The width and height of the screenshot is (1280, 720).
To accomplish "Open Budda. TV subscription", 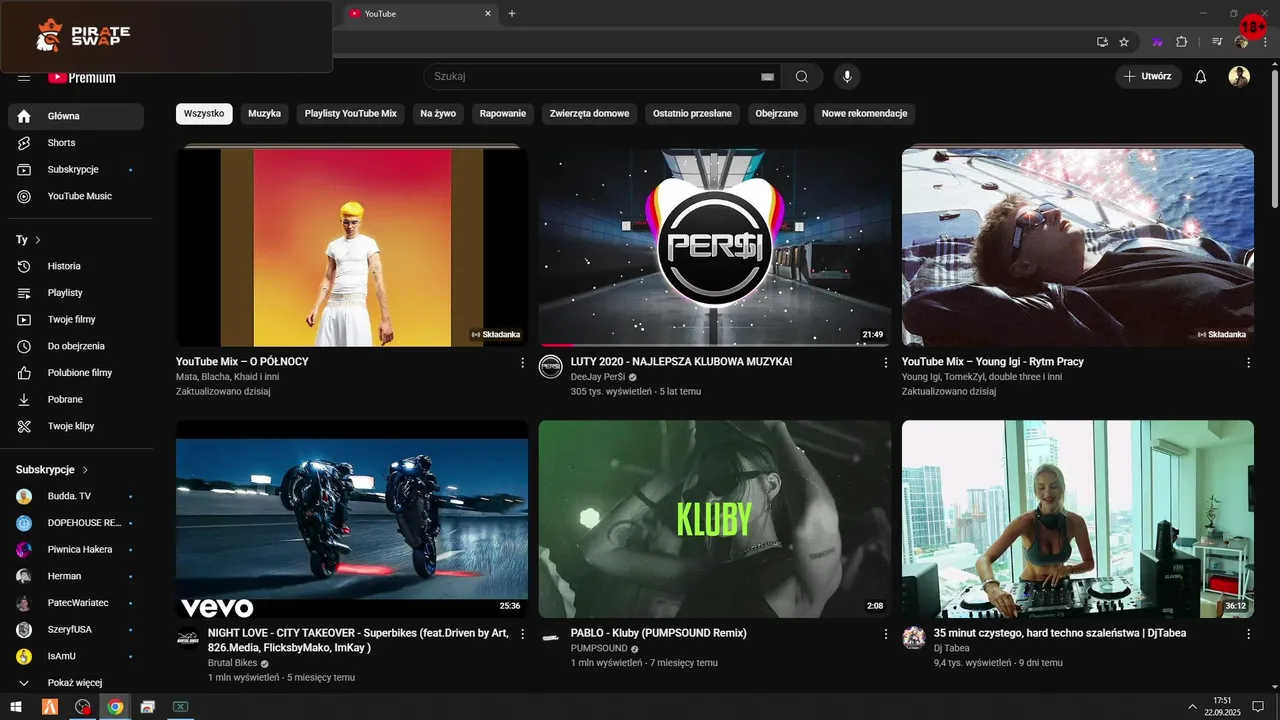I will [x=76, y=496].
